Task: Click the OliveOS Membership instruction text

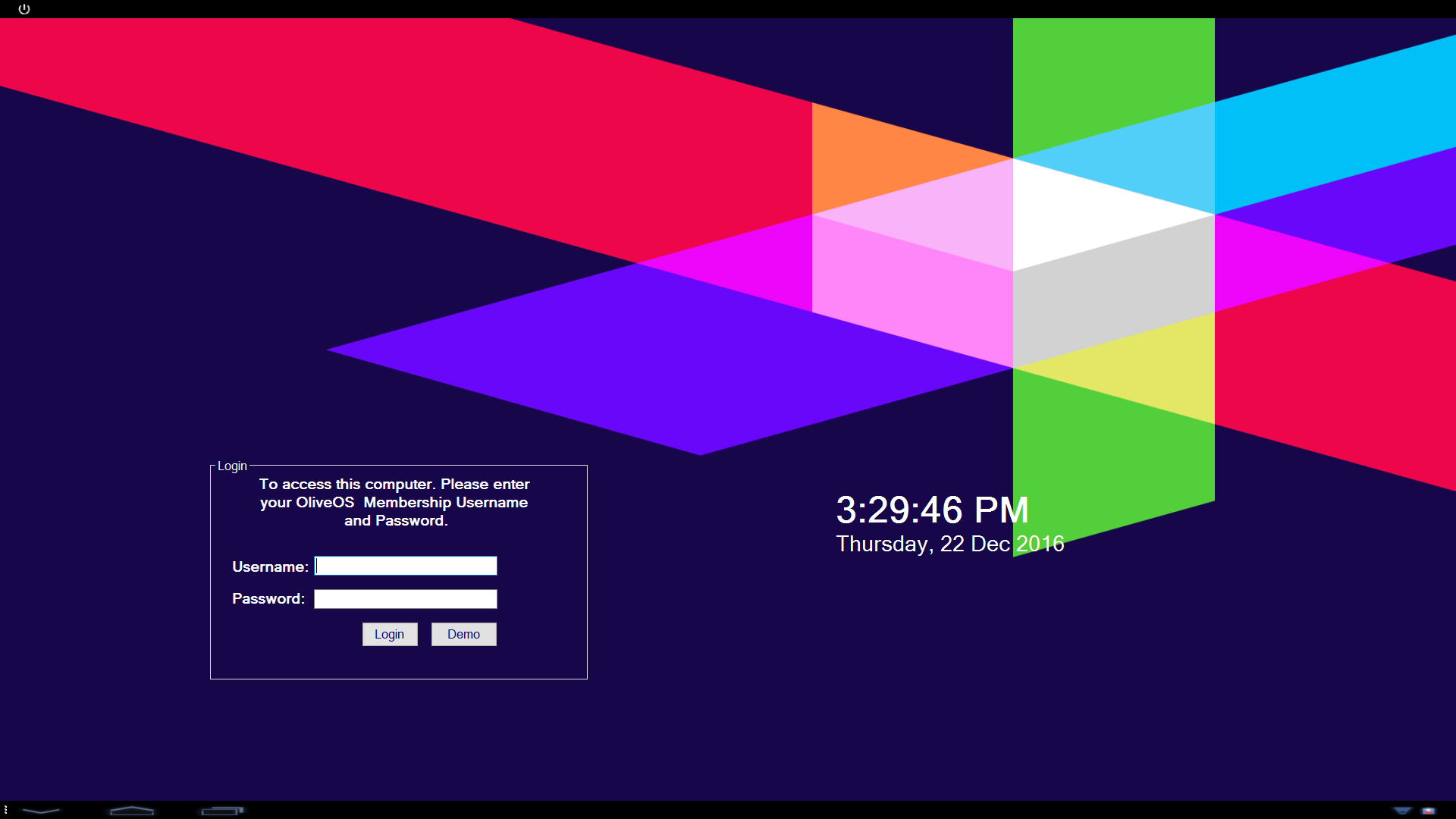Action: 394,502
